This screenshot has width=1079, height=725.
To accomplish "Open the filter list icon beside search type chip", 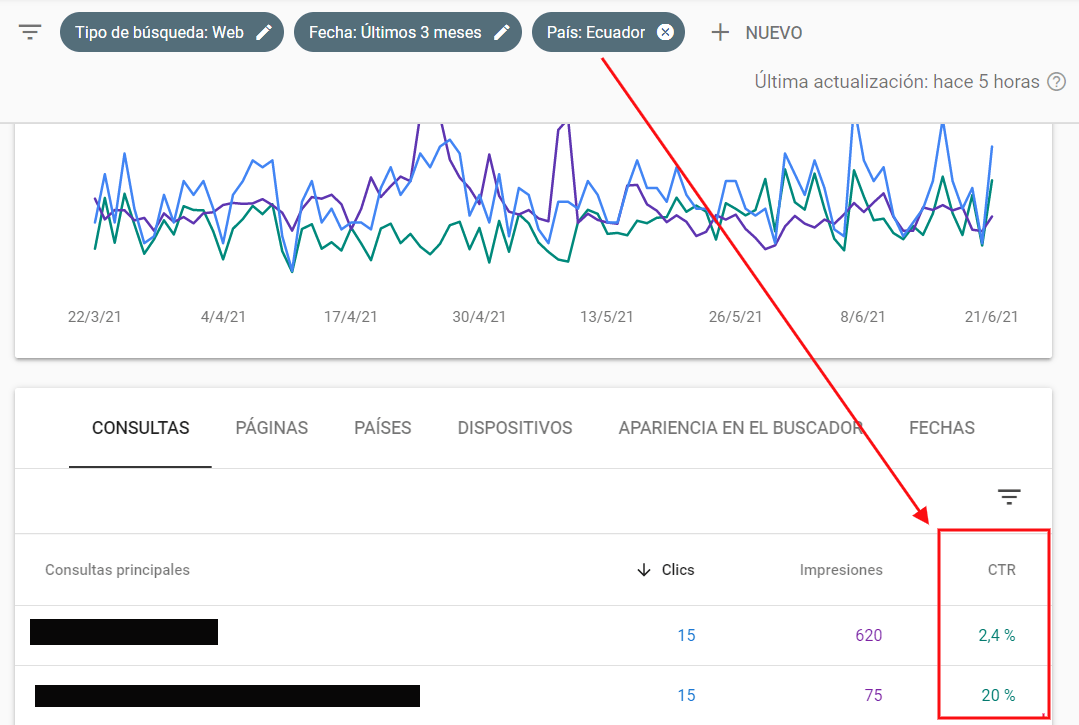I will (x=30, y=32).
